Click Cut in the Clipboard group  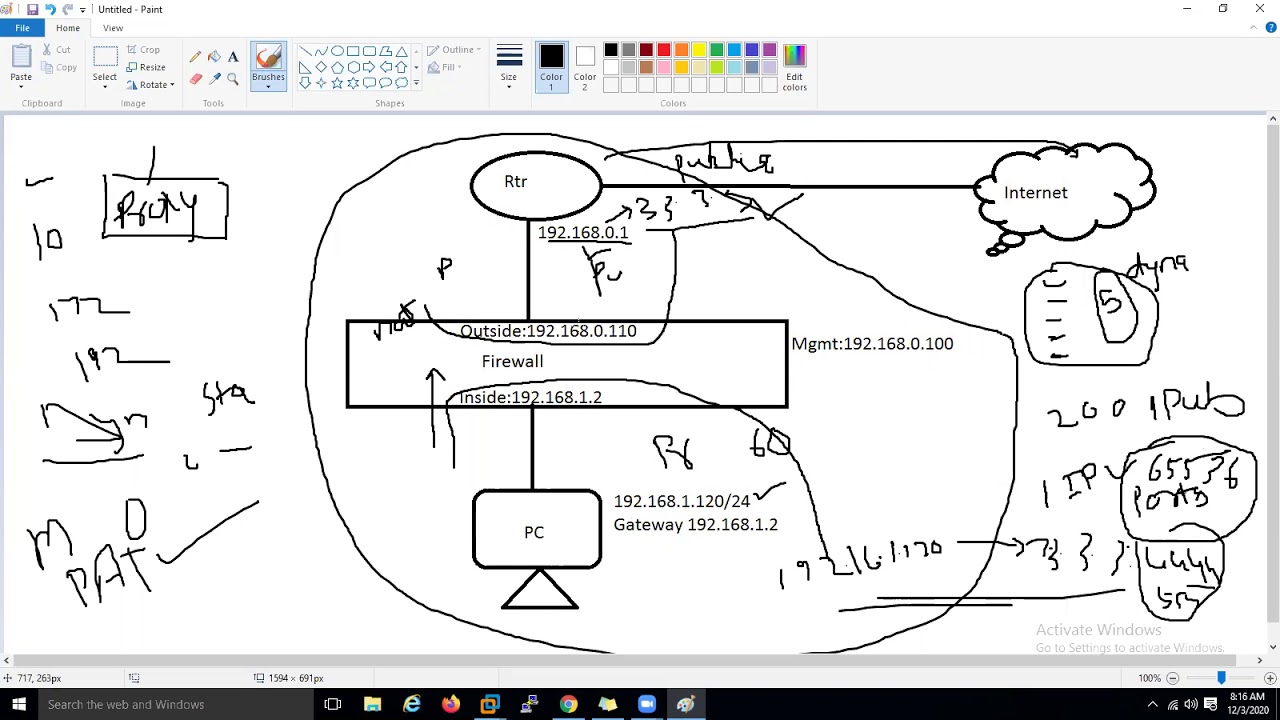(x=56, y=49)
